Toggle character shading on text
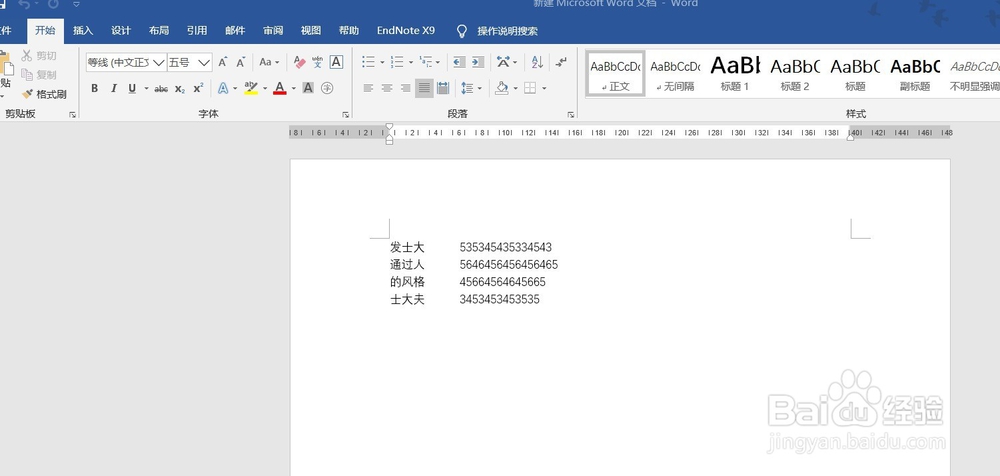This screenshot has height=476, width=1000. click(308, 88)
